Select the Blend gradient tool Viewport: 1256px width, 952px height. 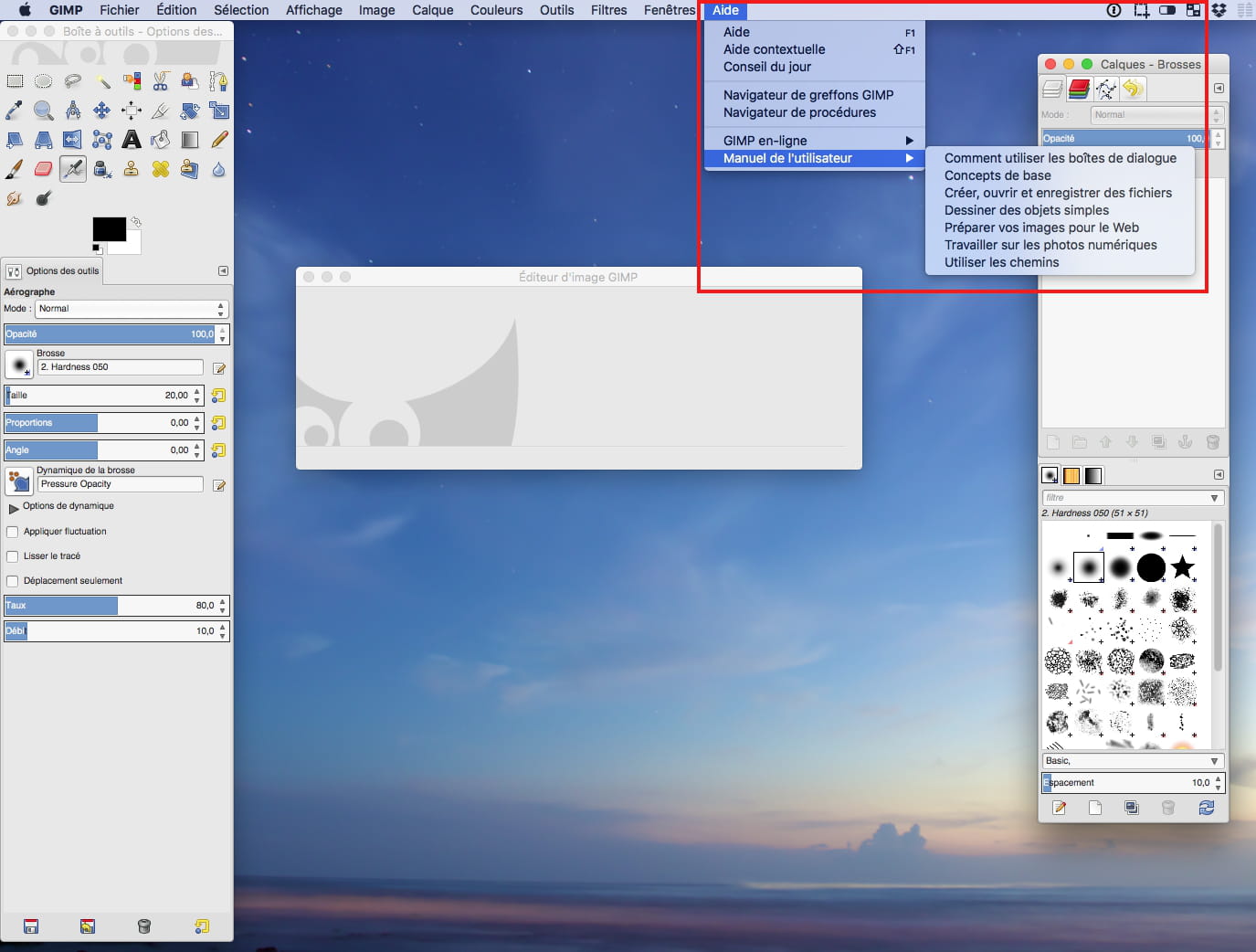point(190,140)
